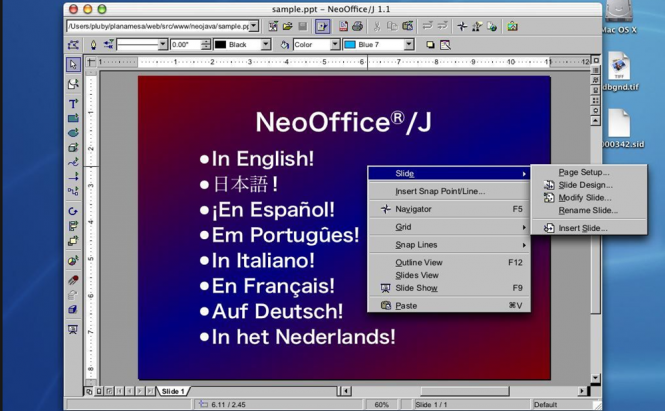Choose Navigator in context menu
665x411 pixels.
coord(449,209)
